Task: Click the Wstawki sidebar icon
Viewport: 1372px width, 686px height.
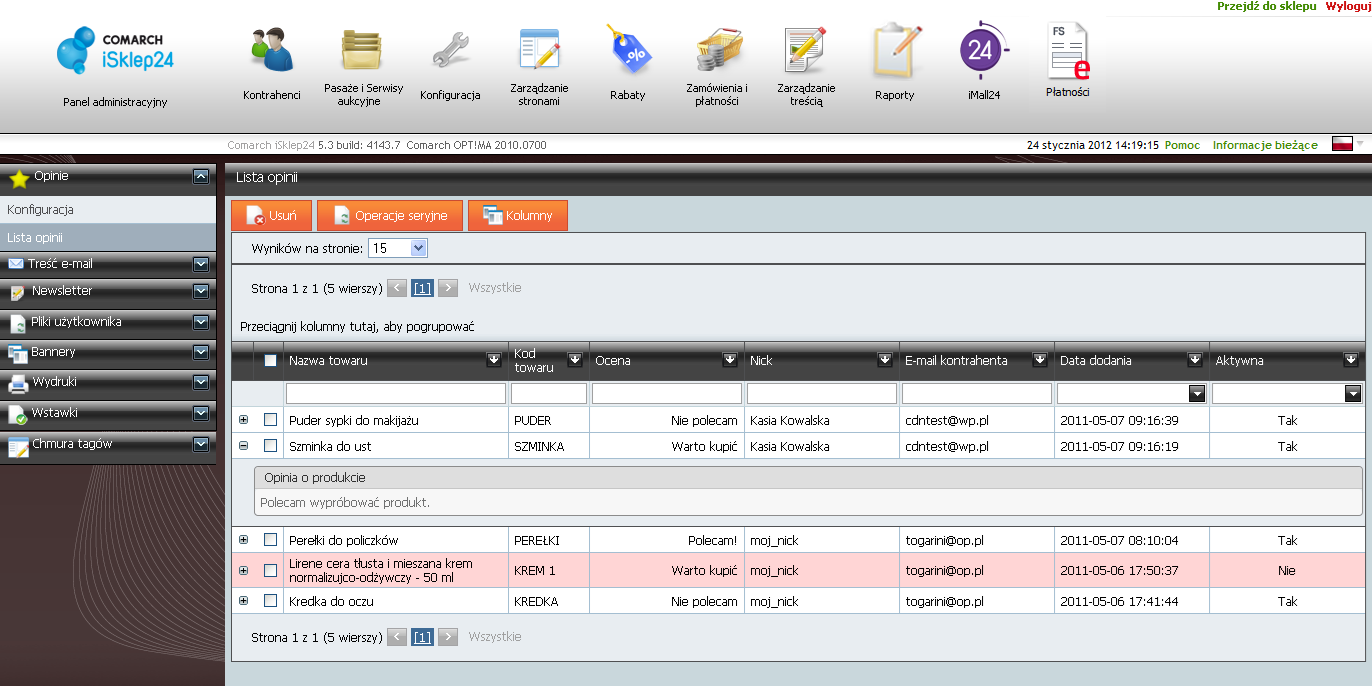Action: 17,414
